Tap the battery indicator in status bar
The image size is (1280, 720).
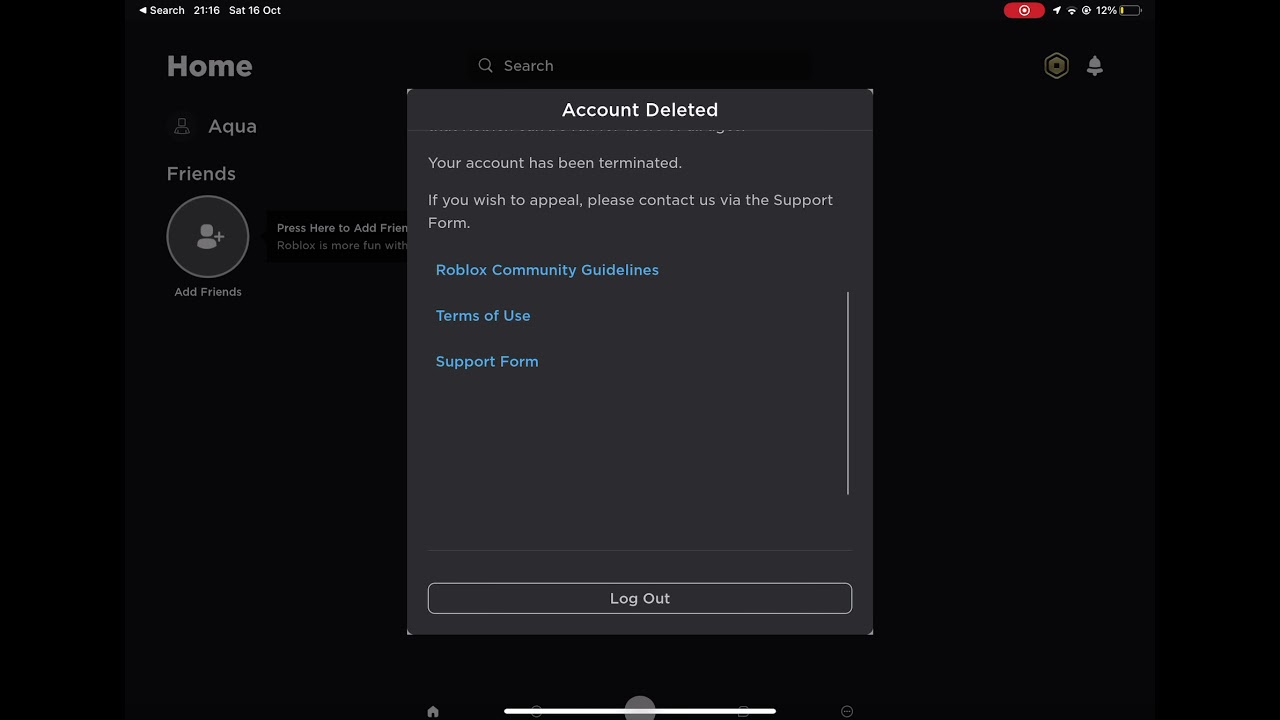click(1130, 10)
